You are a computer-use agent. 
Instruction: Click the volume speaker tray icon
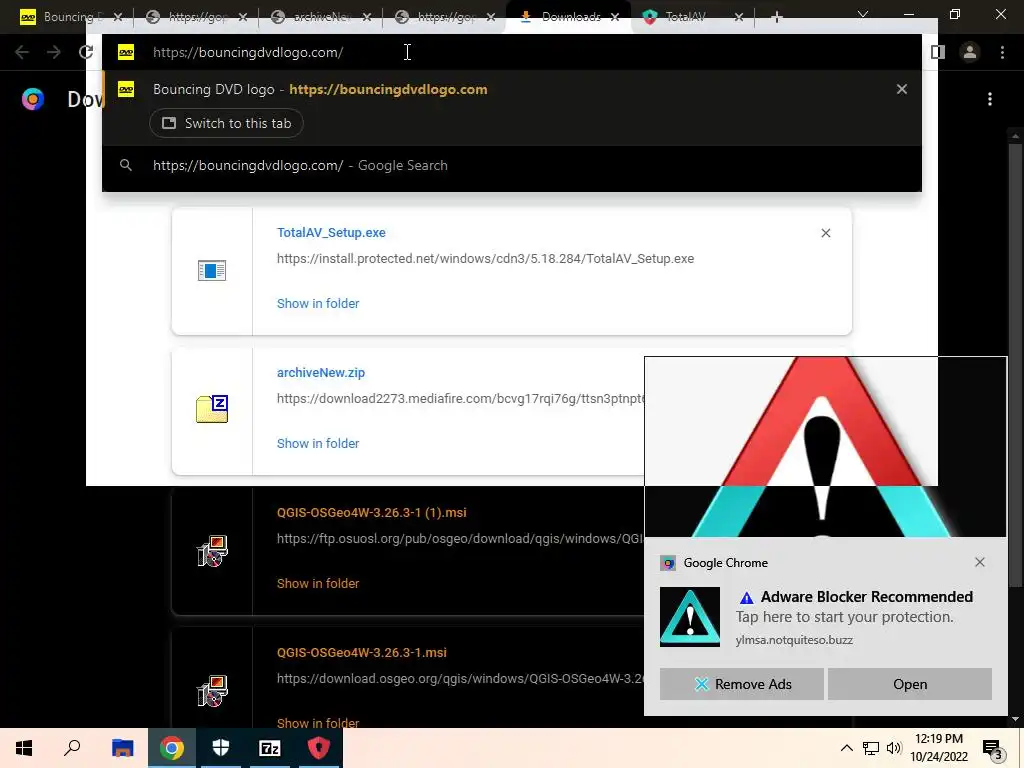pyautogui.click(x=894, y=748)
